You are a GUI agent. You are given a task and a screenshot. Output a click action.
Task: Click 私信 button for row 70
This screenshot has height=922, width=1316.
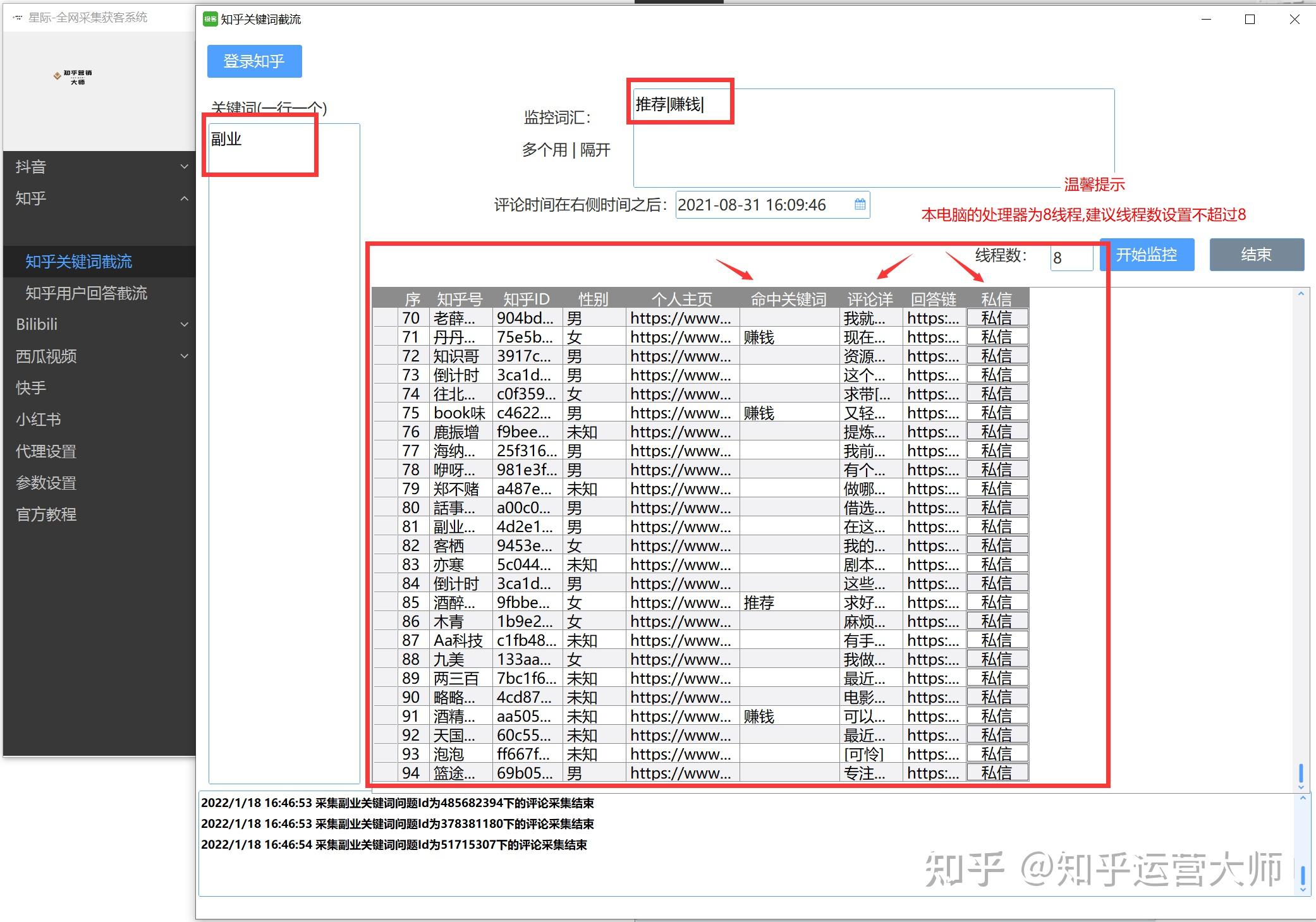997,318
